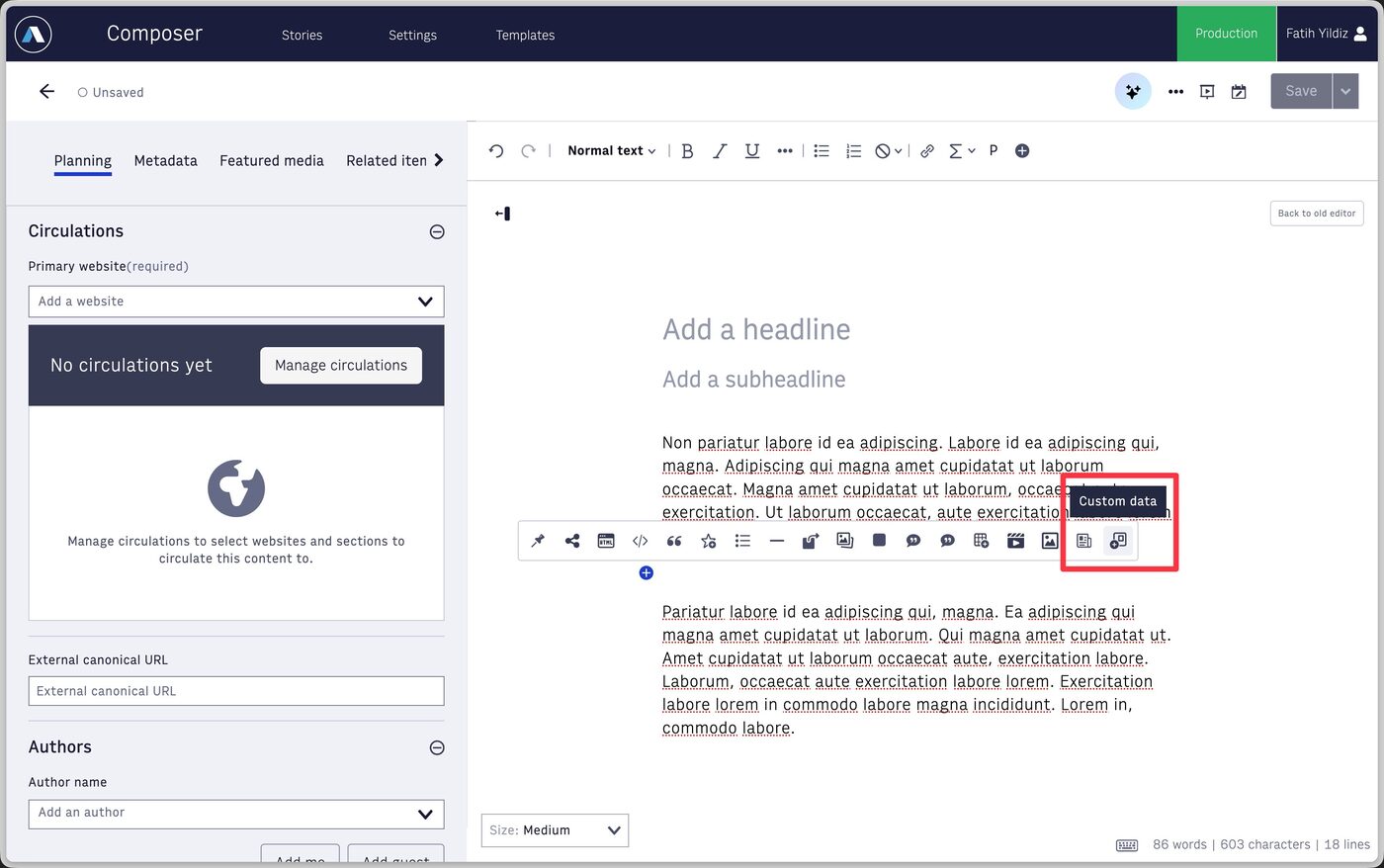Viewport: 1384px width, 868px height.
Task: Click the star-plus icon in the element toolbar
Action: tap(709, 541)
